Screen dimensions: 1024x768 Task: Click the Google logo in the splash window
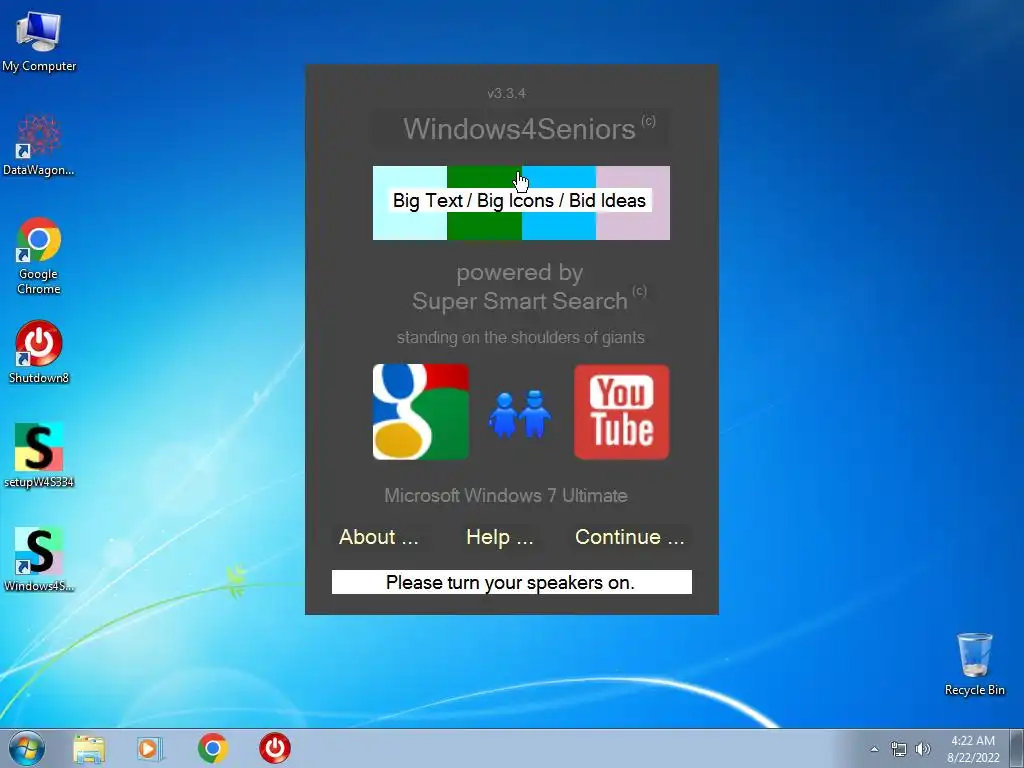pyautogui.click(x=421, y=411)
